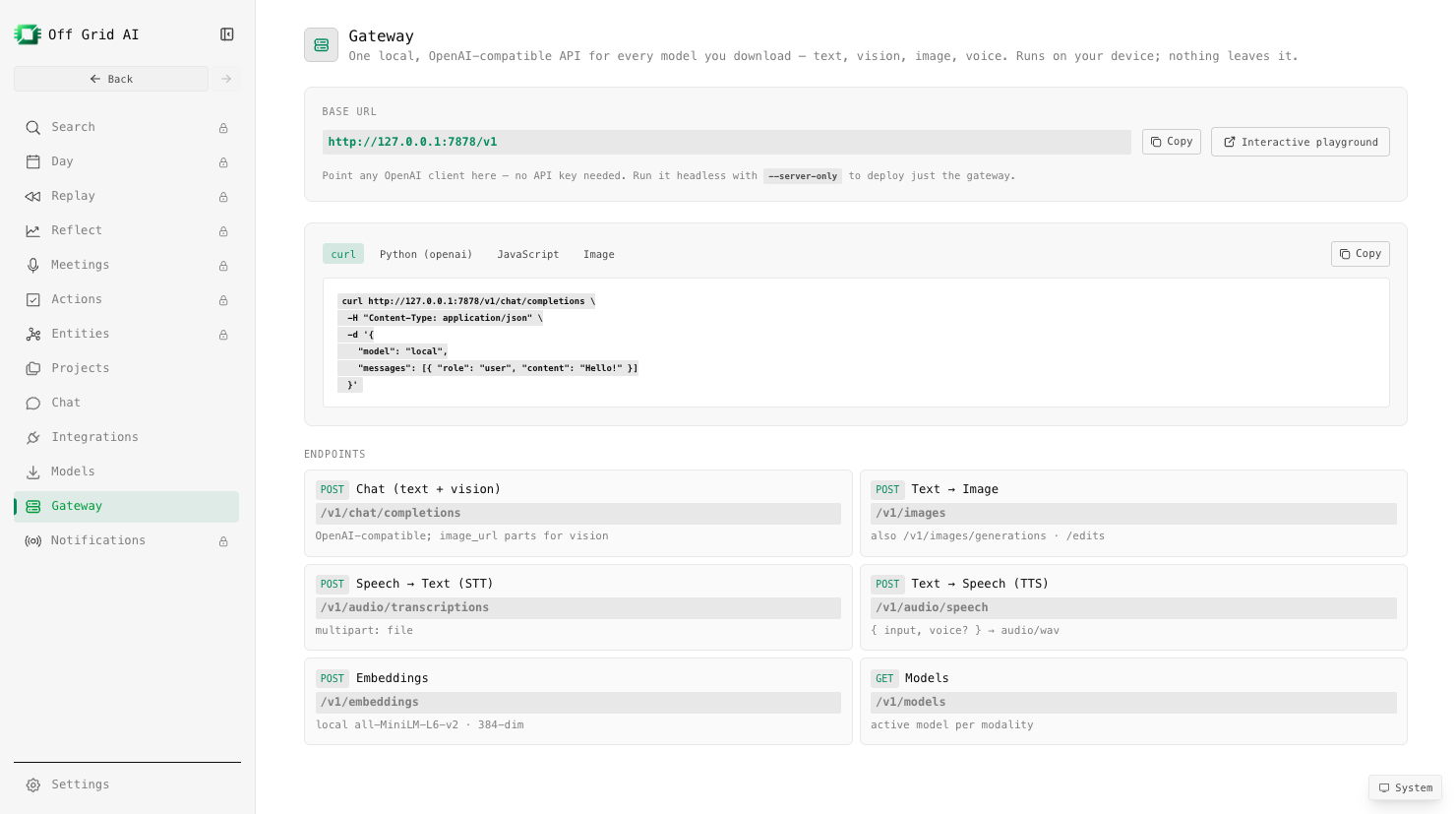Image resolution: width=1456 pixels, height=814 pixels.
Task: Click the lock icon beside Meetings
Action: 223,266
